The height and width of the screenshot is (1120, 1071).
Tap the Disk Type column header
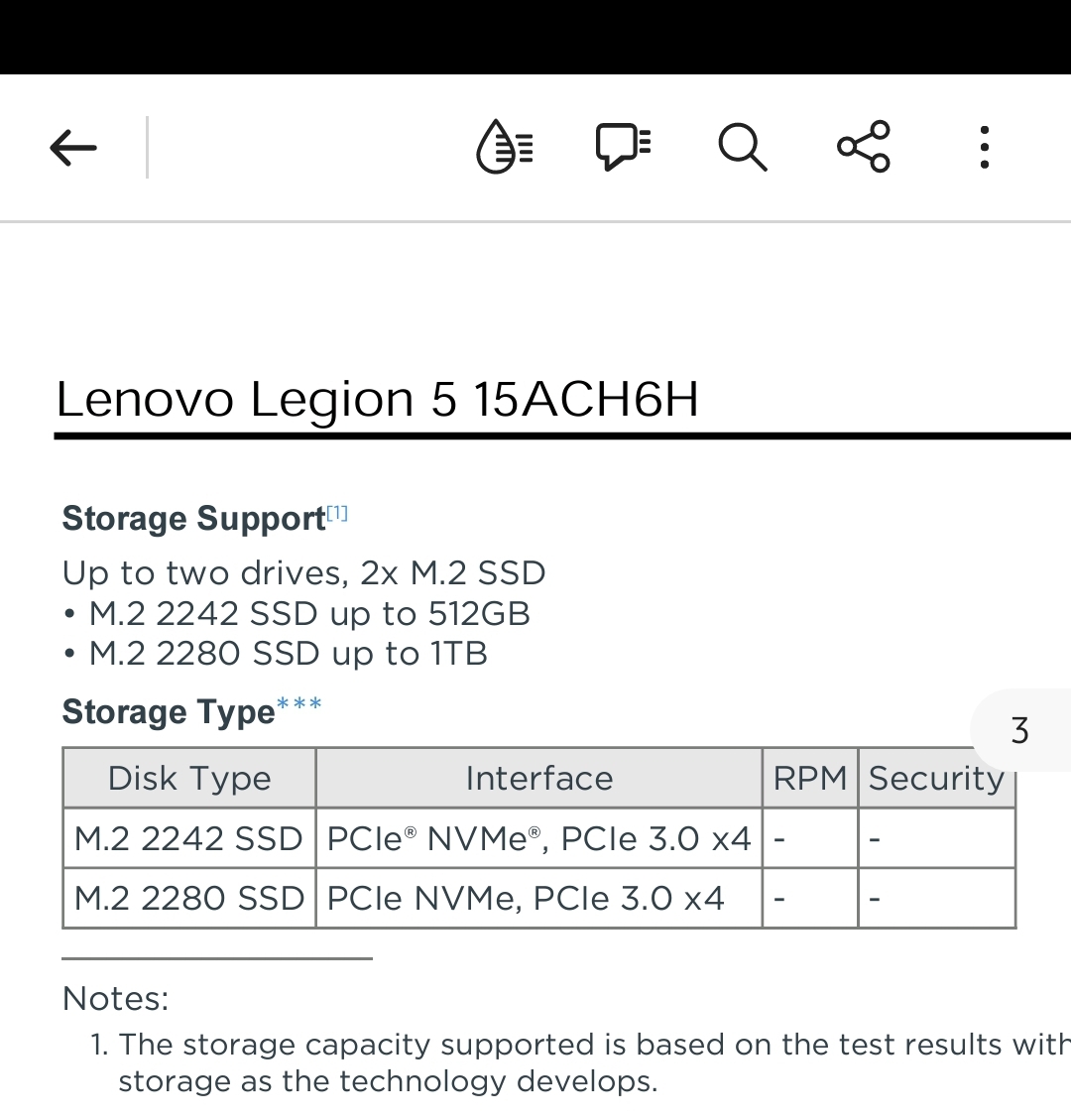tap(189, 779)
